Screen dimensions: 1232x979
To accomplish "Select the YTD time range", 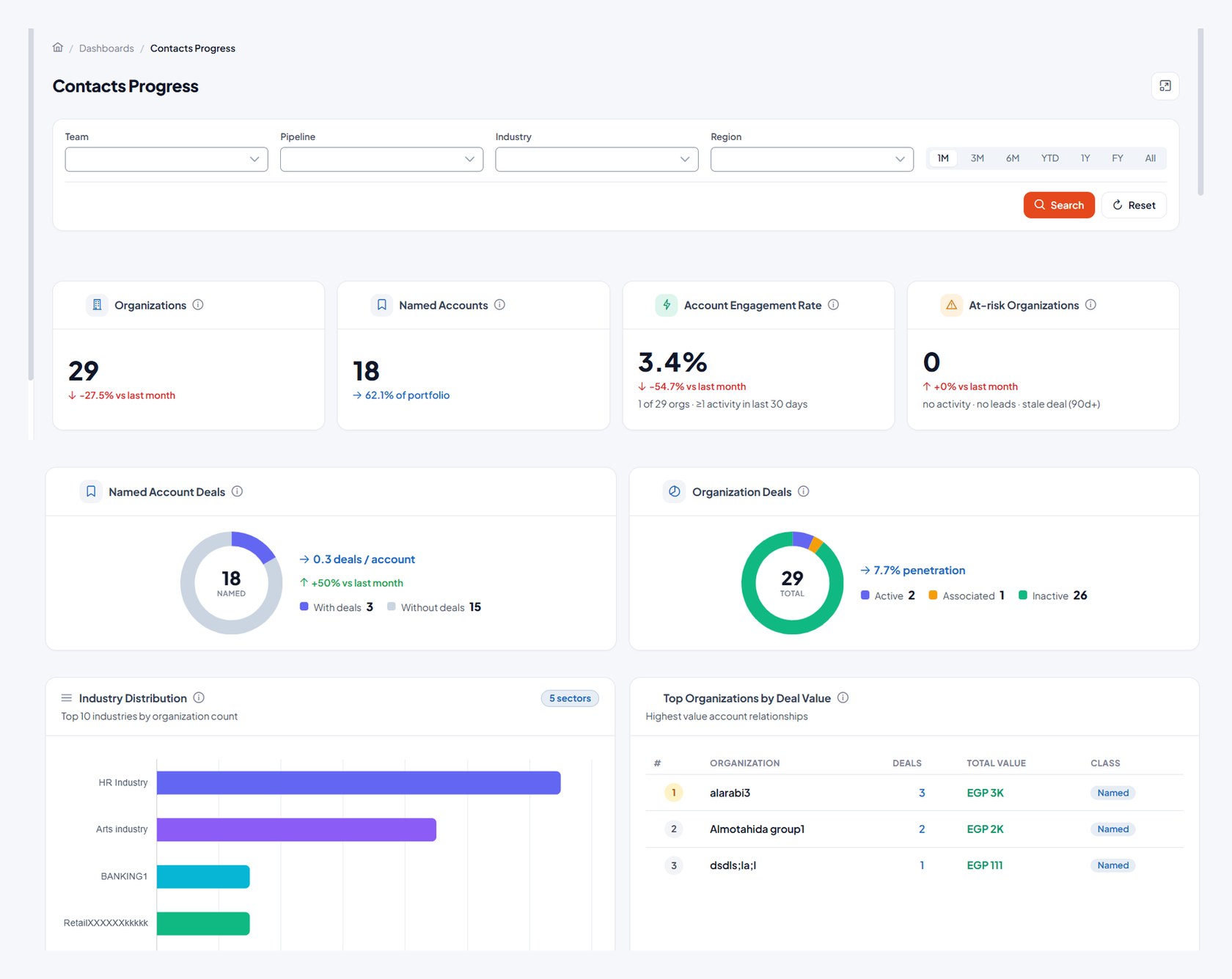I will pyautogui.click(x=1050, y=158).
